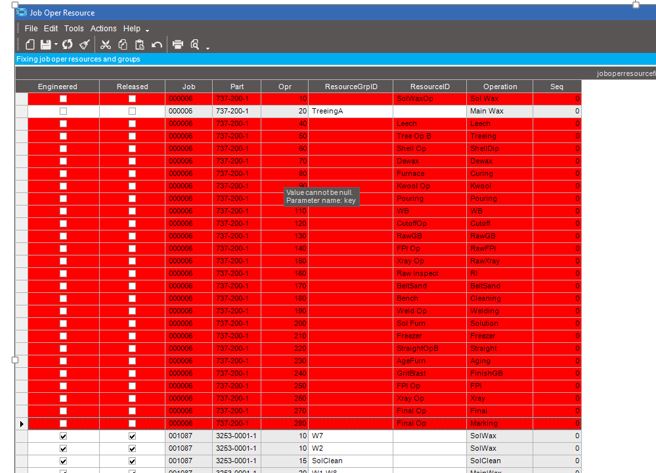Click the Job Oper Resource window app icon
Viewport: 656px width, 473px height.
(21, 13)
